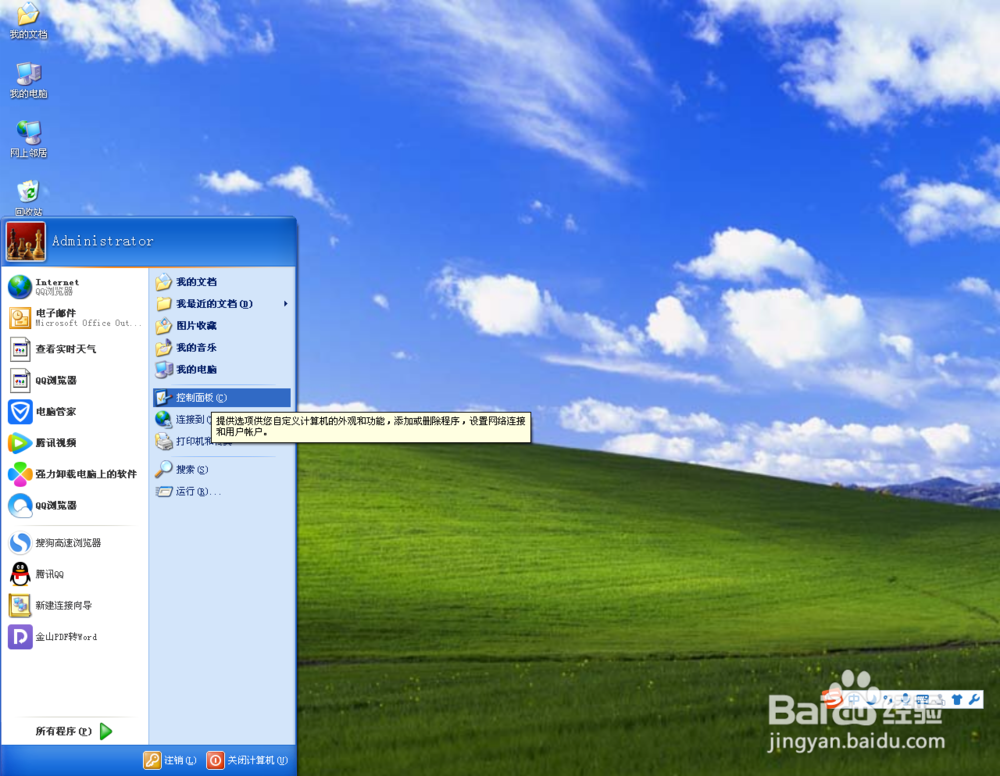
Task: Launch 电脑管家 from Start menu
Action: tap(75, 411)
